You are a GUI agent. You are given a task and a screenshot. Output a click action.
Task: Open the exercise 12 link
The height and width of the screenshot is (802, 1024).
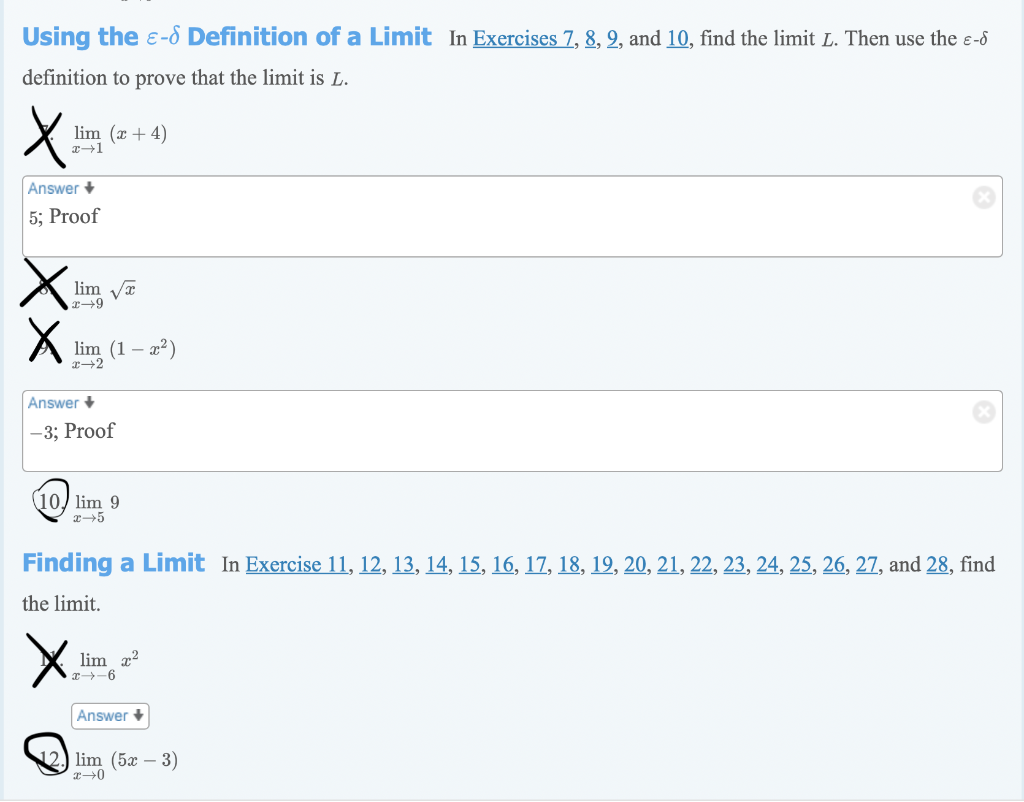370,565
